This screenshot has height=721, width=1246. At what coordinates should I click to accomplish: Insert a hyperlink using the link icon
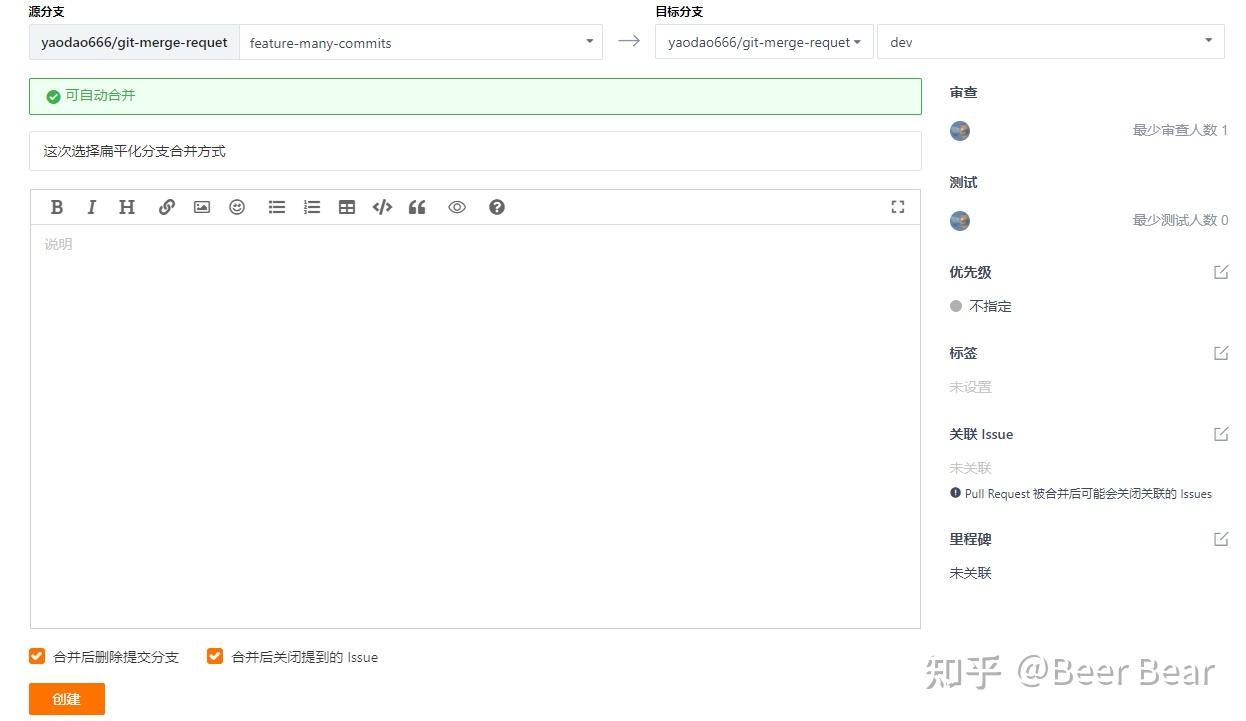coord(167,207)
